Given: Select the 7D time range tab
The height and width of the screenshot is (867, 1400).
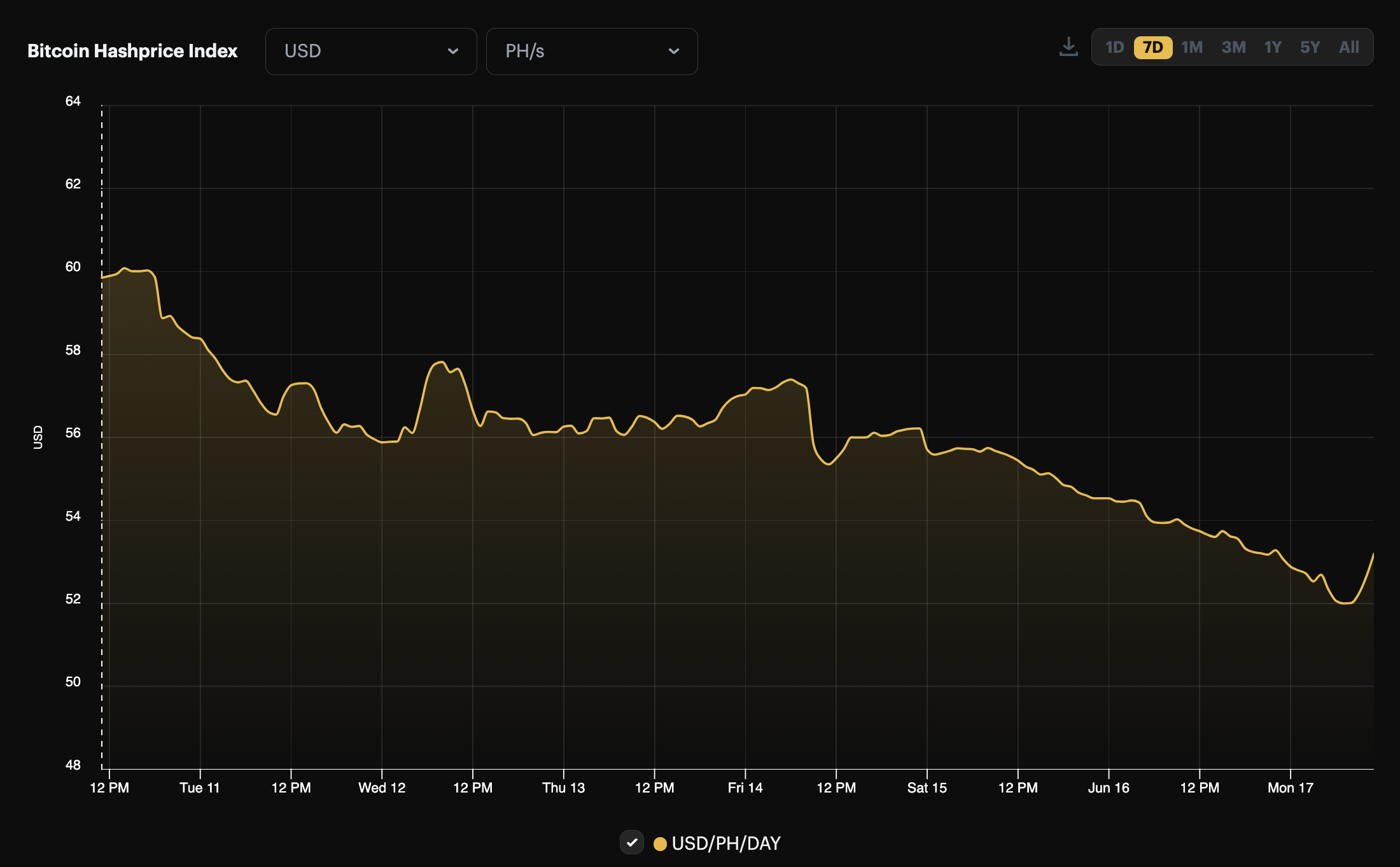Looking at the screenshot, I should [1152, 46].
